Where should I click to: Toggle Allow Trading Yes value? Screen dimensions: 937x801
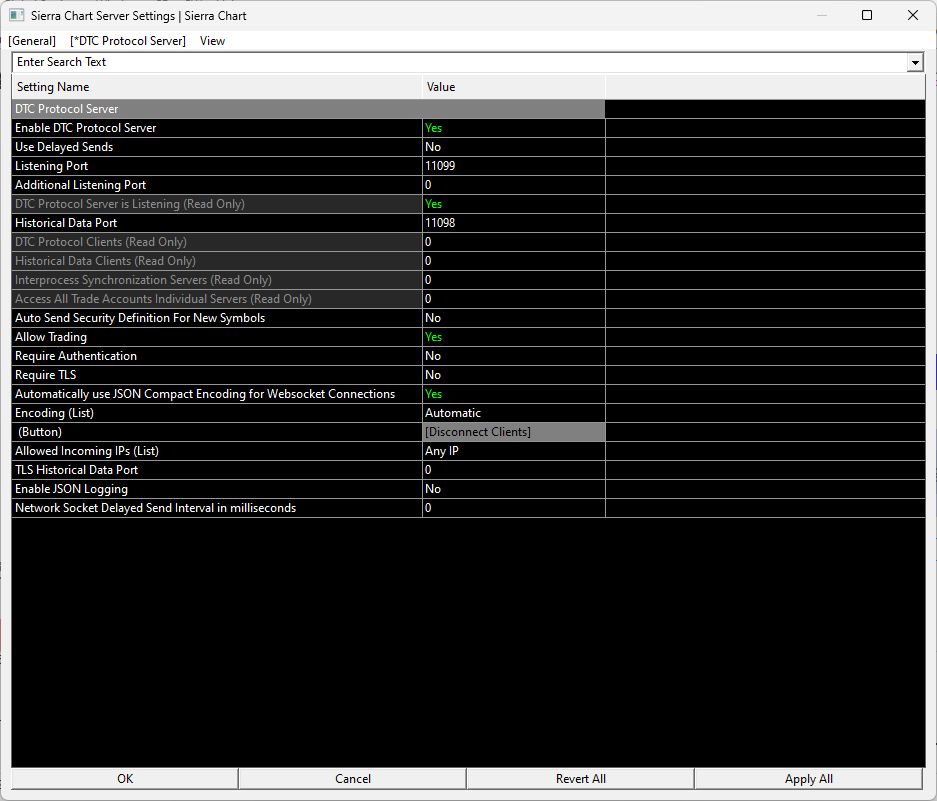pyautogui.click(x=514, y=337)
